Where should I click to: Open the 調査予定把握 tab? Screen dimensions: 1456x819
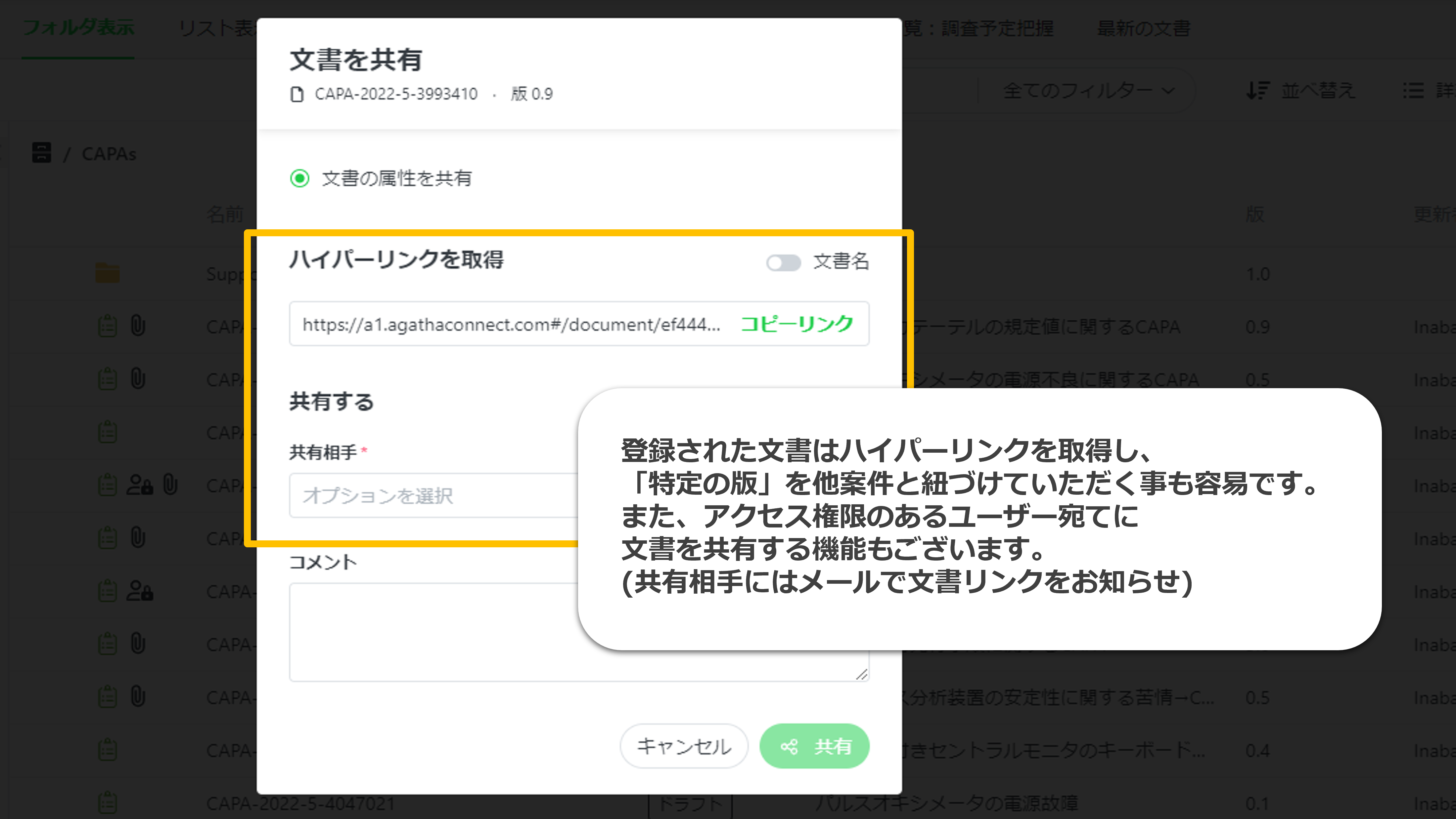click(998, 28)
